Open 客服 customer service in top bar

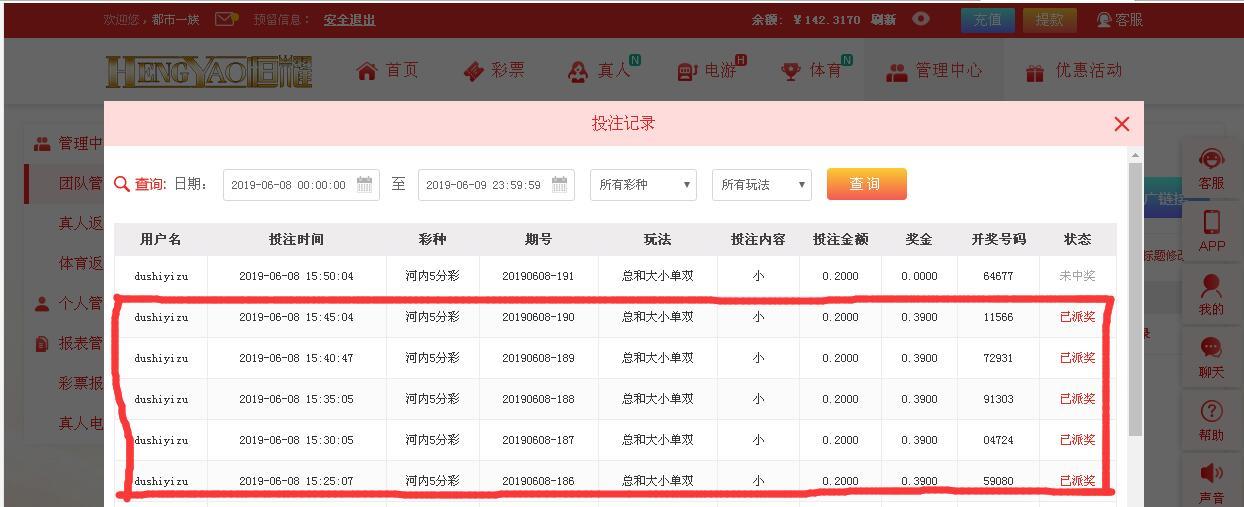(x=1120, y=20)
